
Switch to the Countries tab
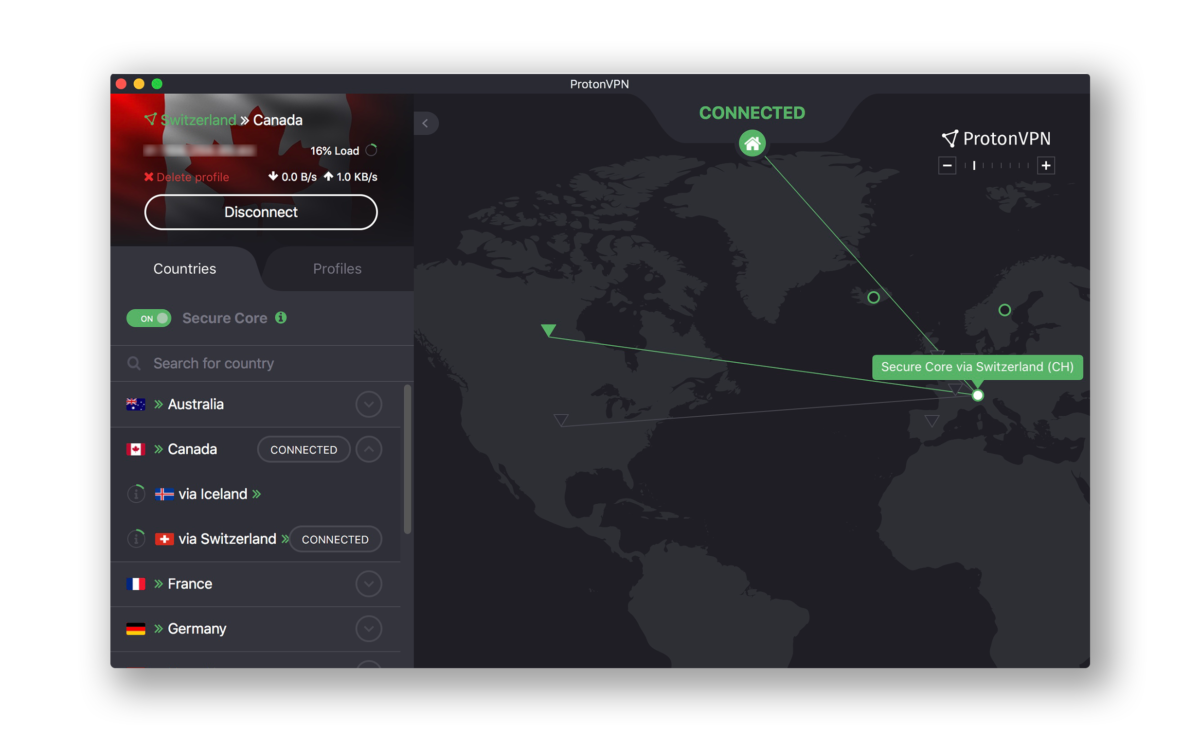185,269
